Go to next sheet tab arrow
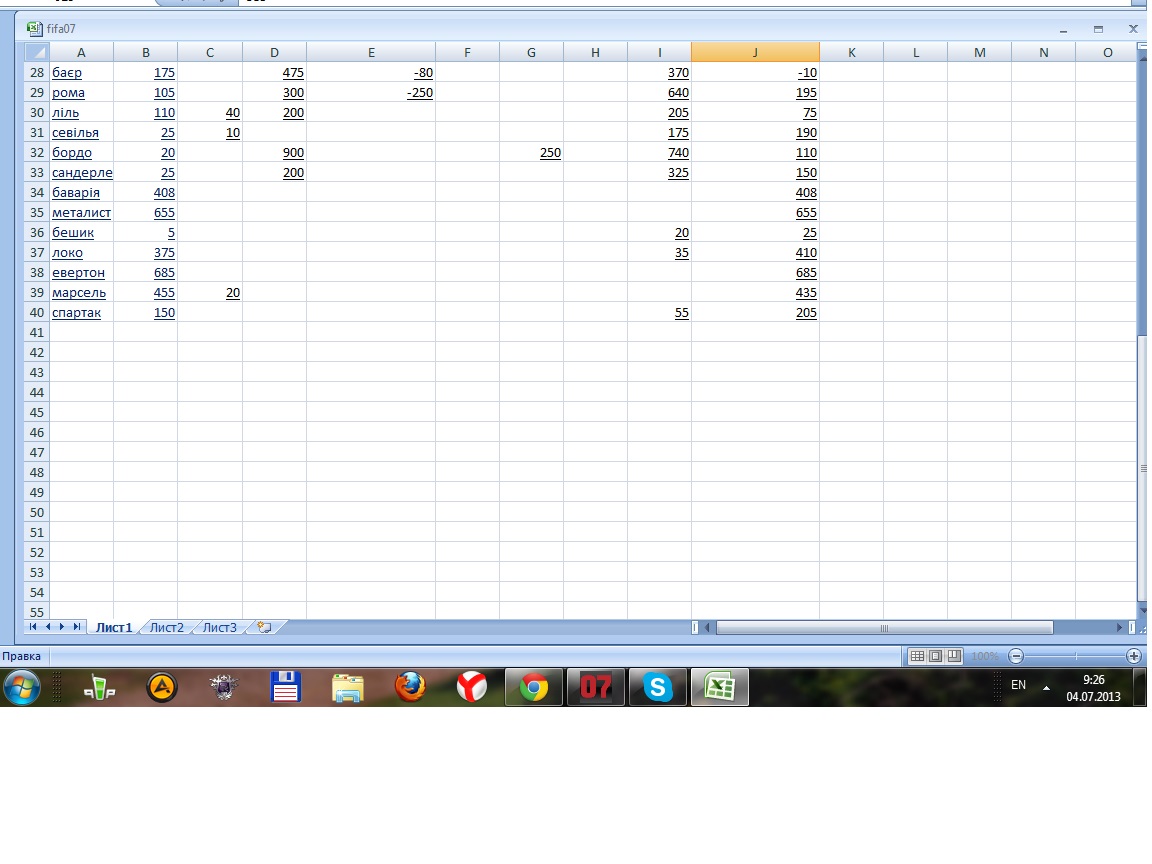This screenshot has height=864, width=1152. [62, 627]
